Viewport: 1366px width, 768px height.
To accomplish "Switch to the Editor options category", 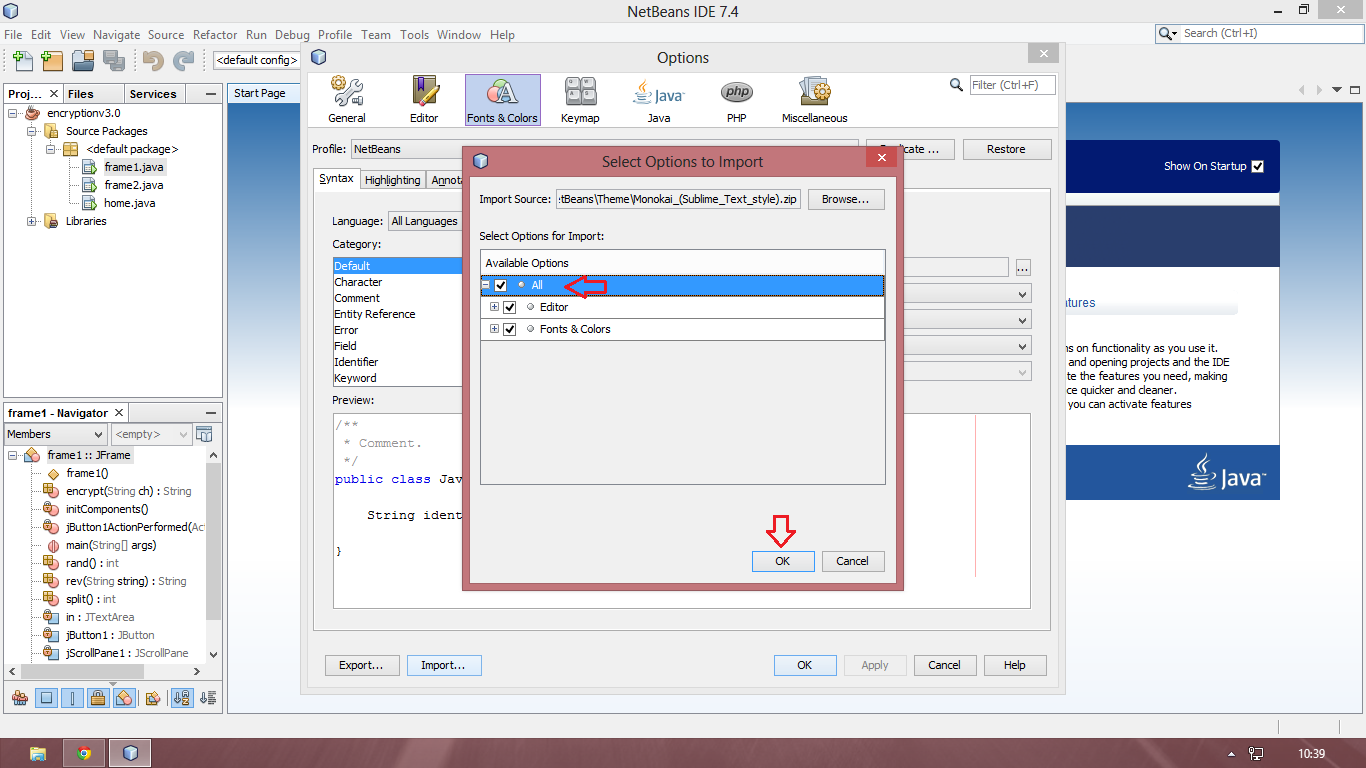I will point(423,99).
